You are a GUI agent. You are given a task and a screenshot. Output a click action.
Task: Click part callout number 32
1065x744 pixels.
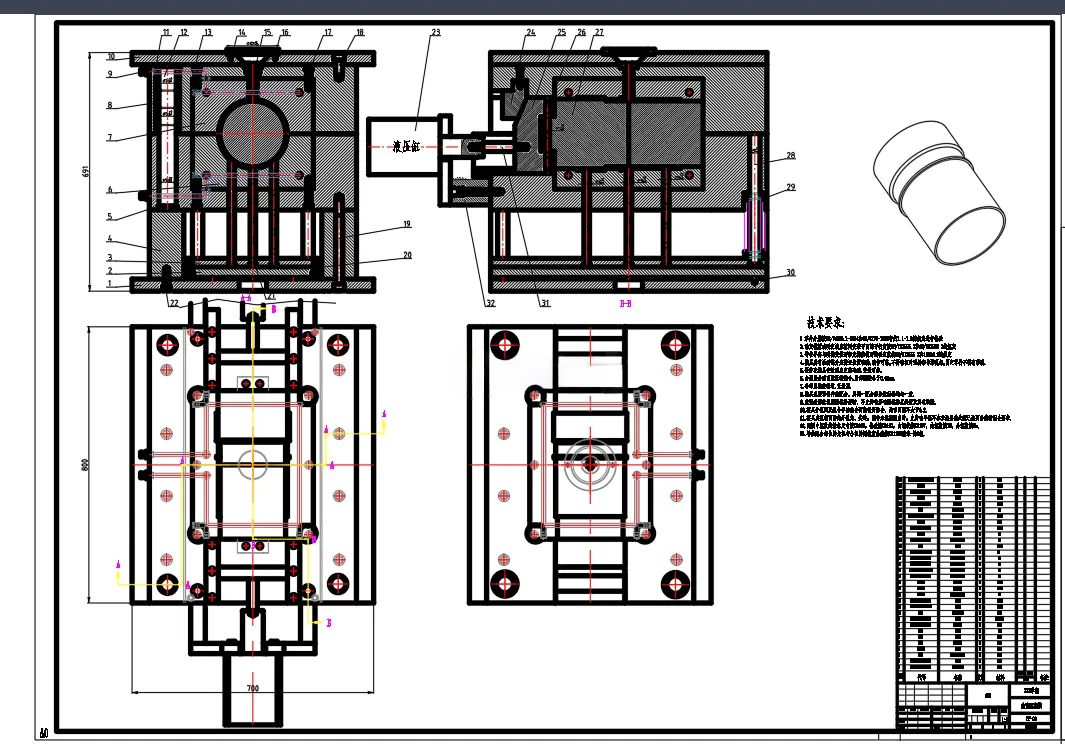click(x=490, y=304)
